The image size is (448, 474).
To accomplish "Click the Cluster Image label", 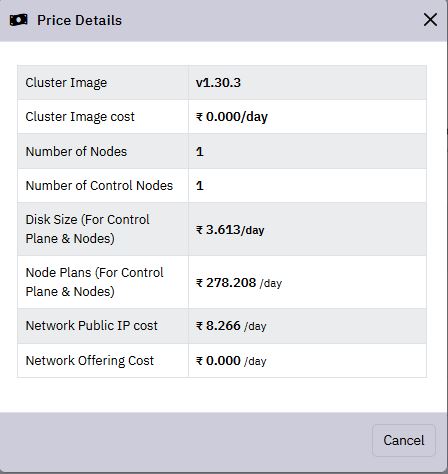I will tap(66, 83).
